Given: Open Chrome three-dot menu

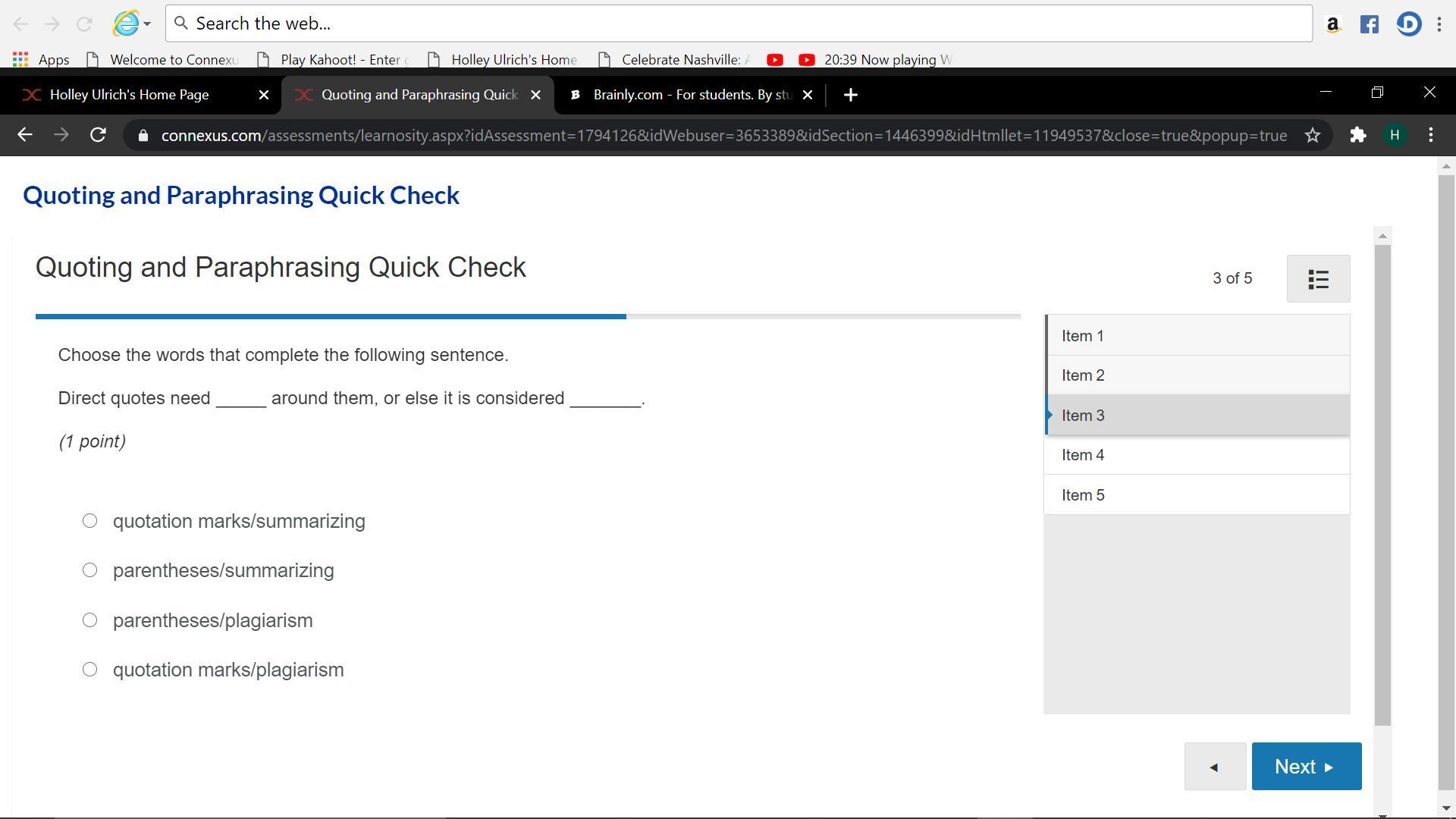Looking at the screenshot, I should click(1431, 136).
